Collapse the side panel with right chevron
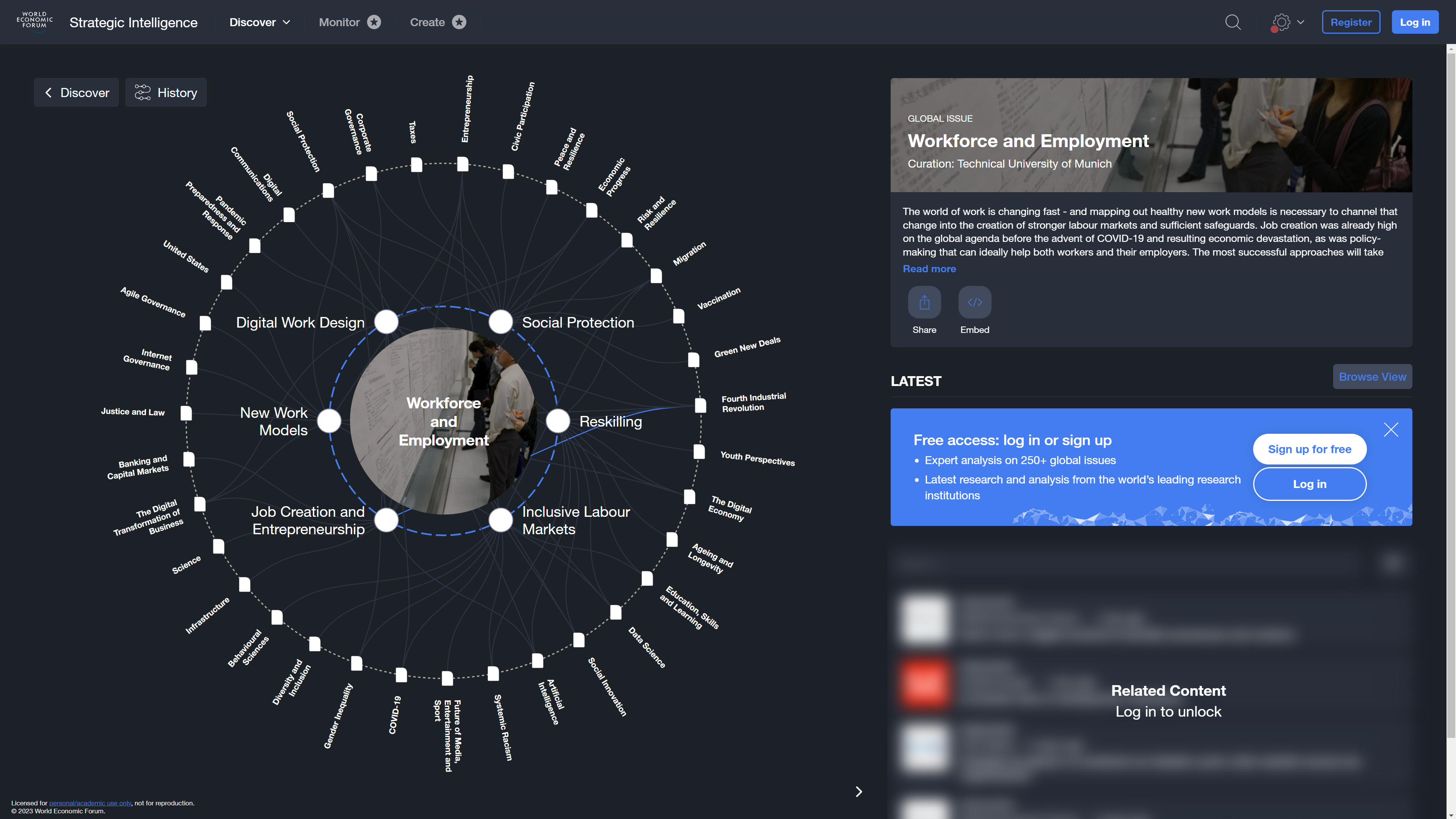1456x819 pixels. (x=858, y=791)
